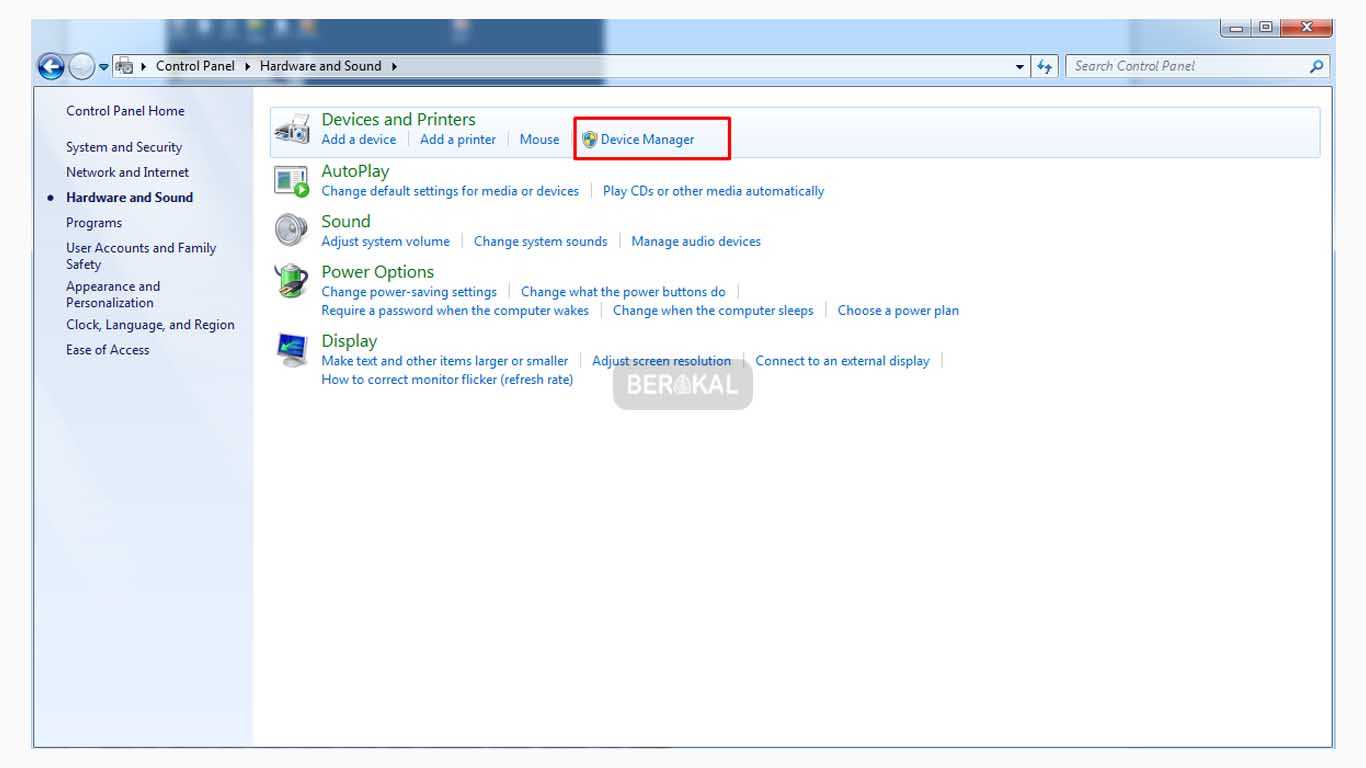Open Control Panel Home link

click(125, 111)
